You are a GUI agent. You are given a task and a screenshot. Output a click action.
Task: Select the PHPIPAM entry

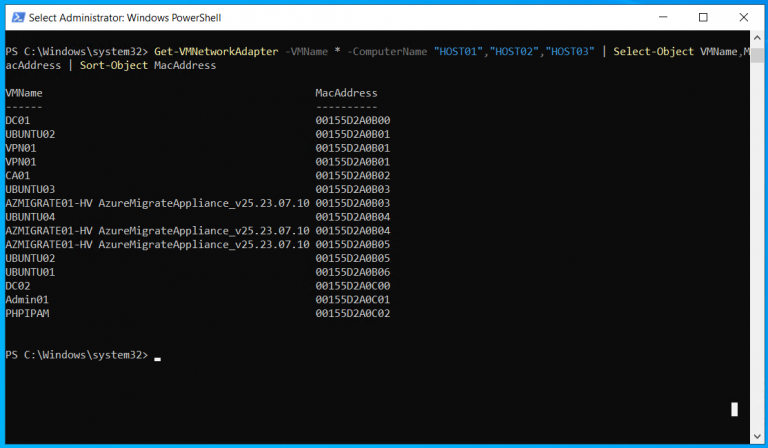point(27,313)
